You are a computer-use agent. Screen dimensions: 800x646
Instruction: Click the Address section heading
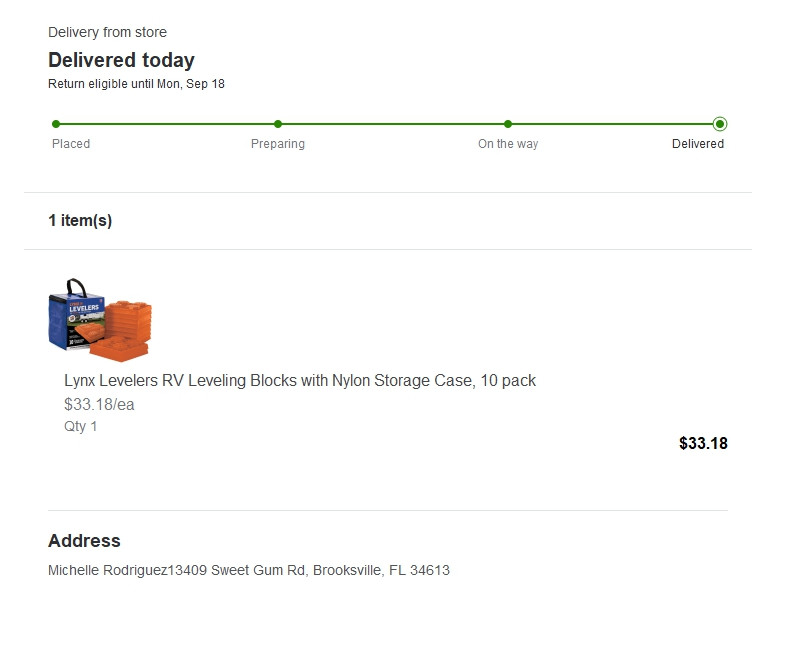coord(84,541)
